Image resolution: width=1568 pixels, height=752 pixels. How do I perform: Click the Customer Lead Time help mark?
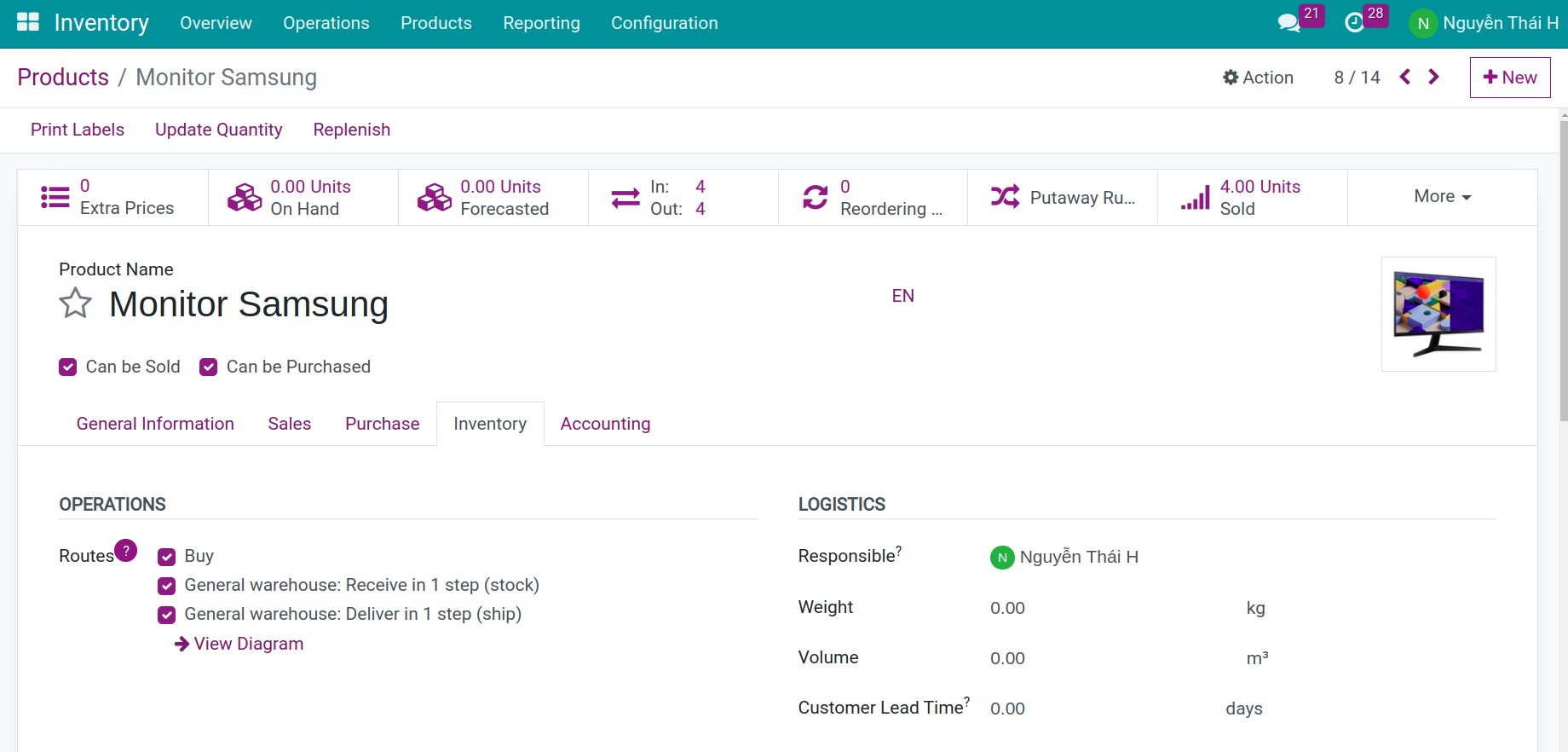click(967, 702)
